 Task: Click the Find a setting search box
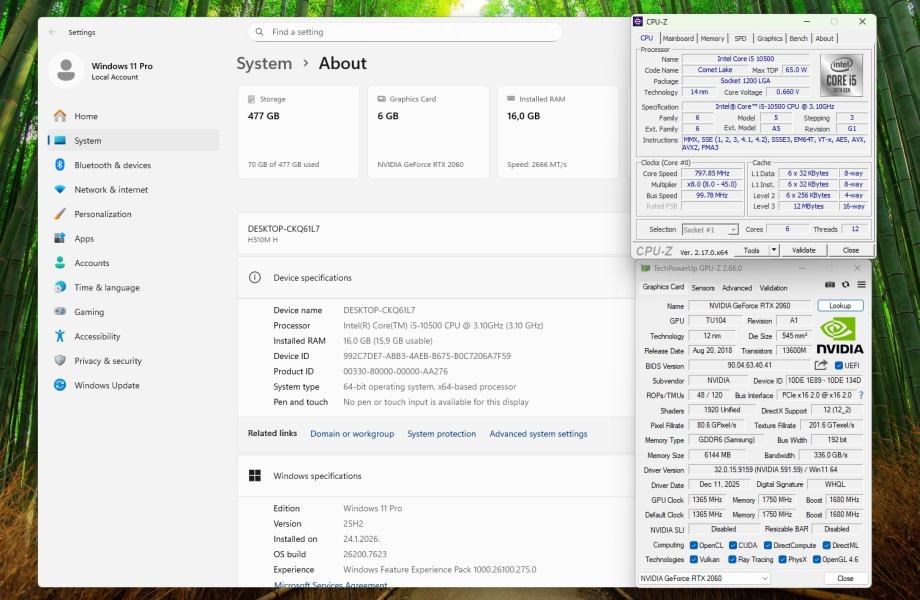[400, 32]
